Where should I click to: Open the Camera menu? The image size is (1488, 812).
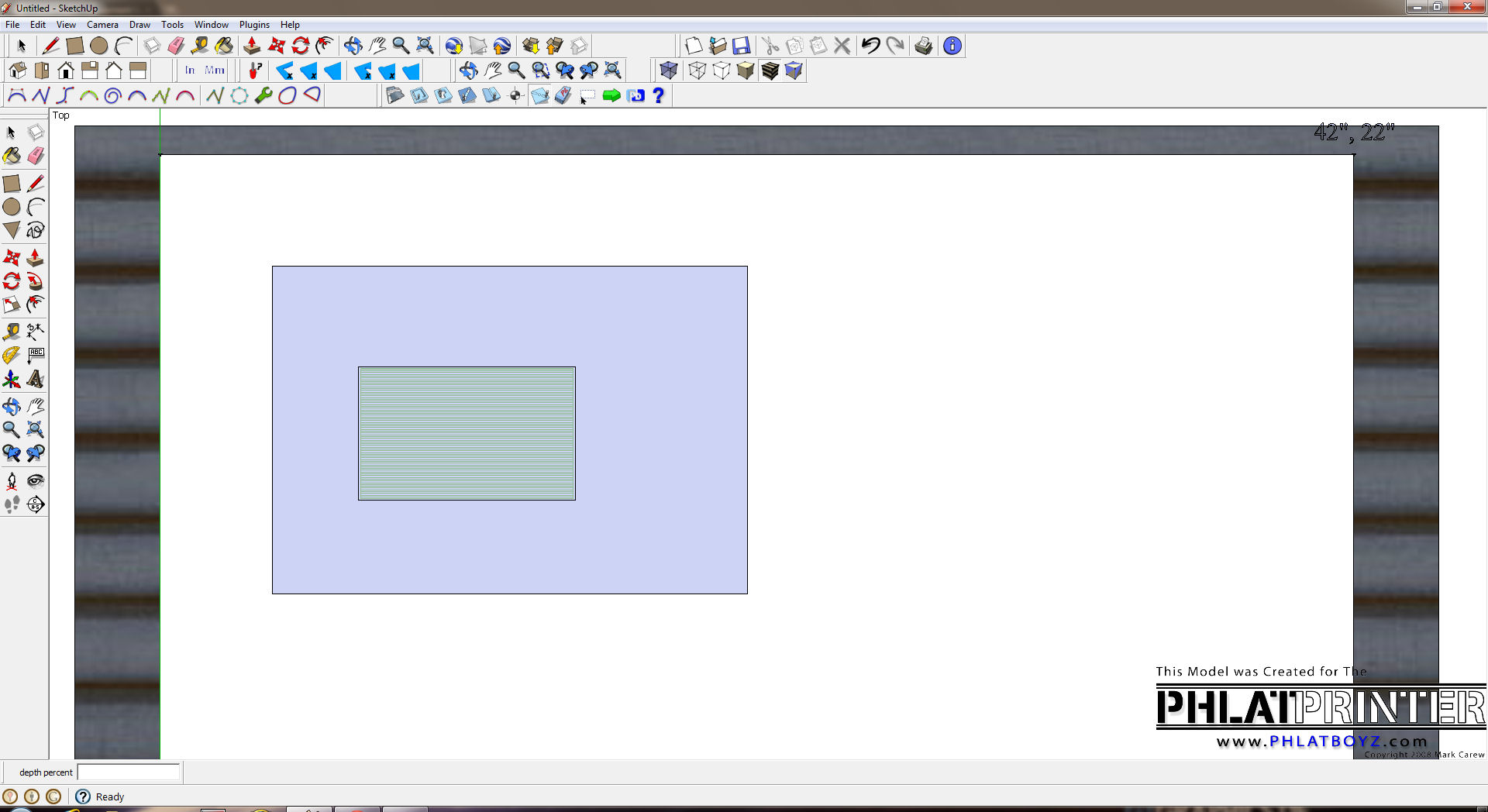coord(102,25)
